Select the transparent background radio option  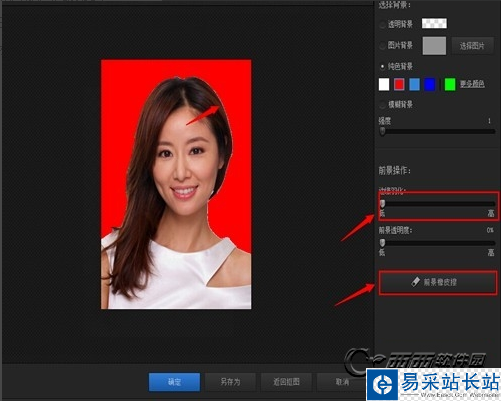382,25
